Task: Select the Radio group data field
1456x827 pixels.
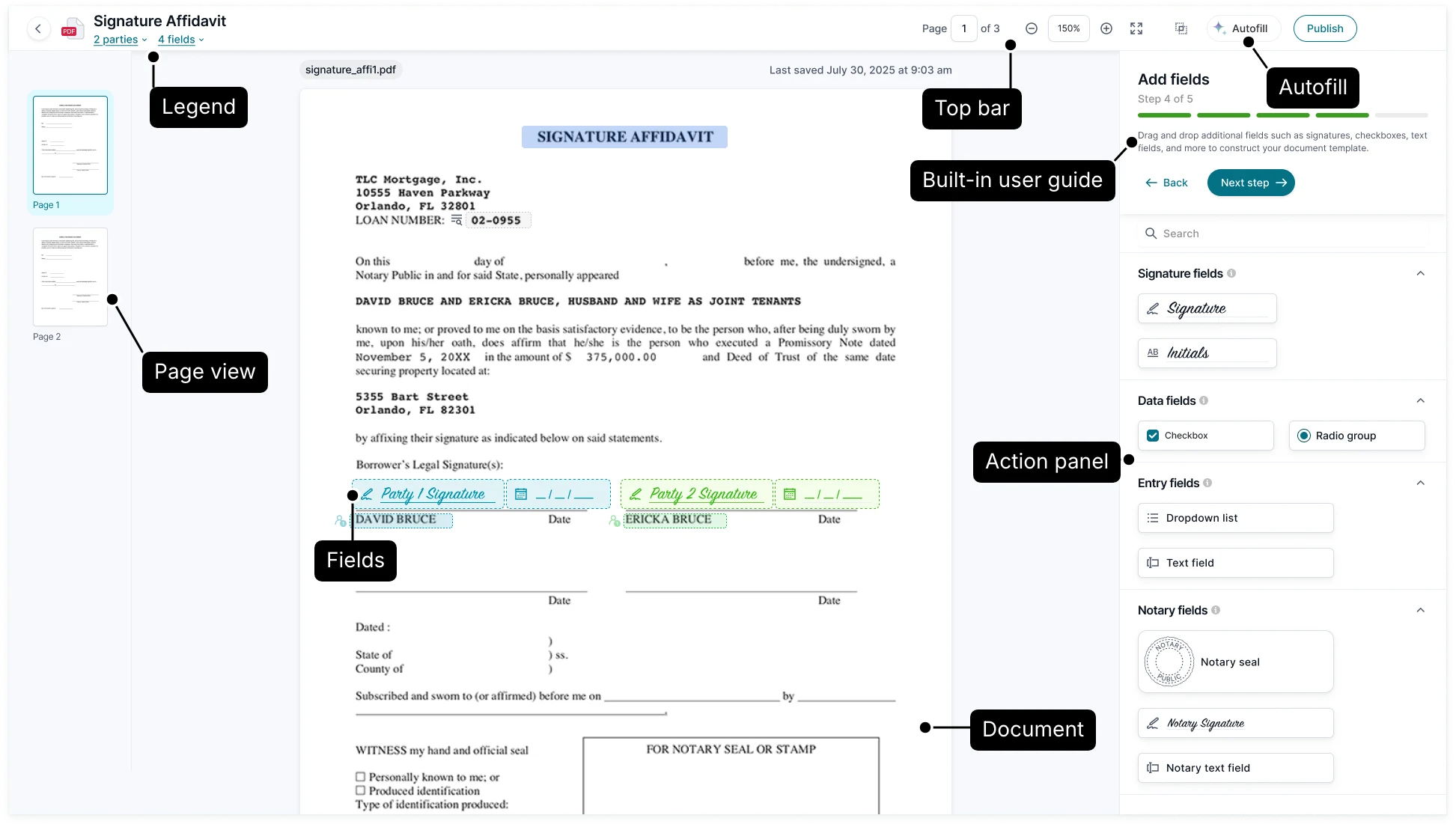Action: [1357, 436]
